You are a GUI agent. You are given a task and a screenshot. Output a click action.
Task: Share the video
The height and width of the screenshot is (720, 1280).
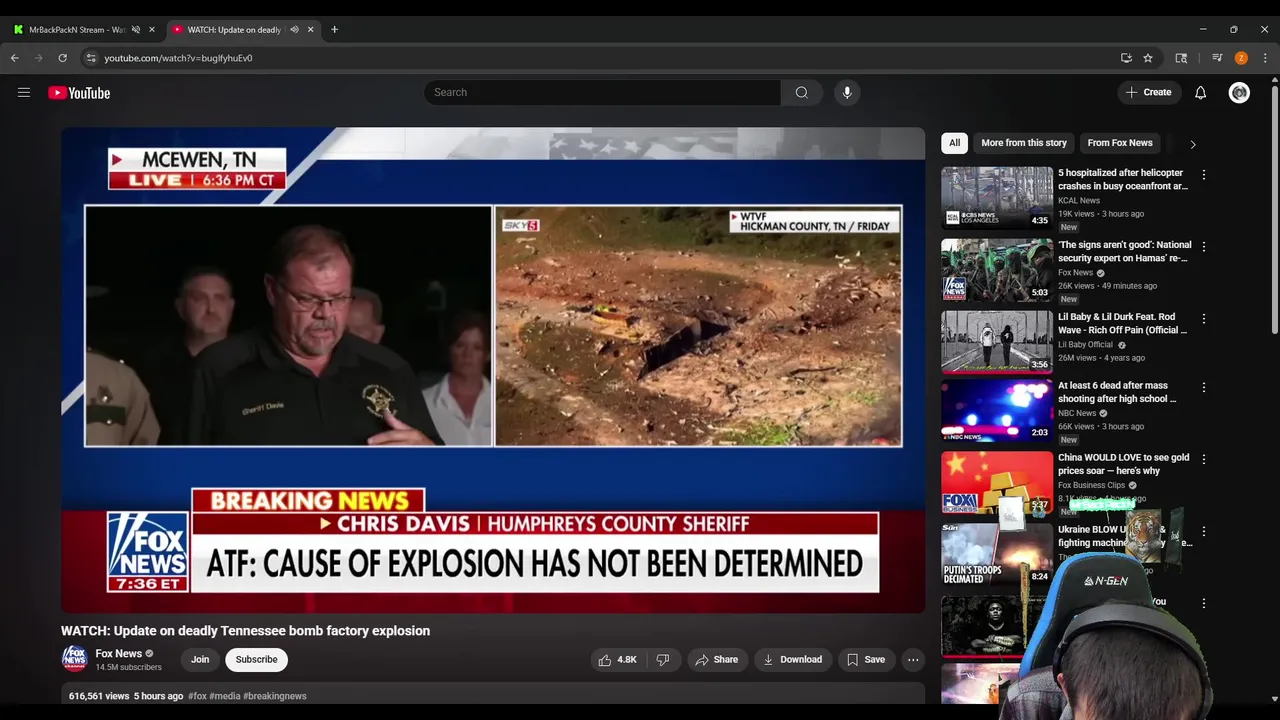716,660
